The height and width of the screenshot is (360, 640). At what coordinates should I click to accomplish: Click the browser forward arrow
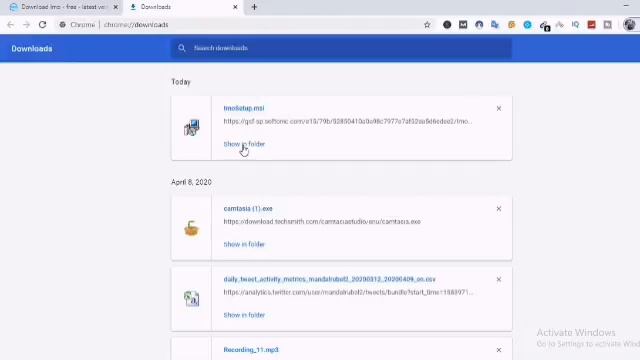27,25
